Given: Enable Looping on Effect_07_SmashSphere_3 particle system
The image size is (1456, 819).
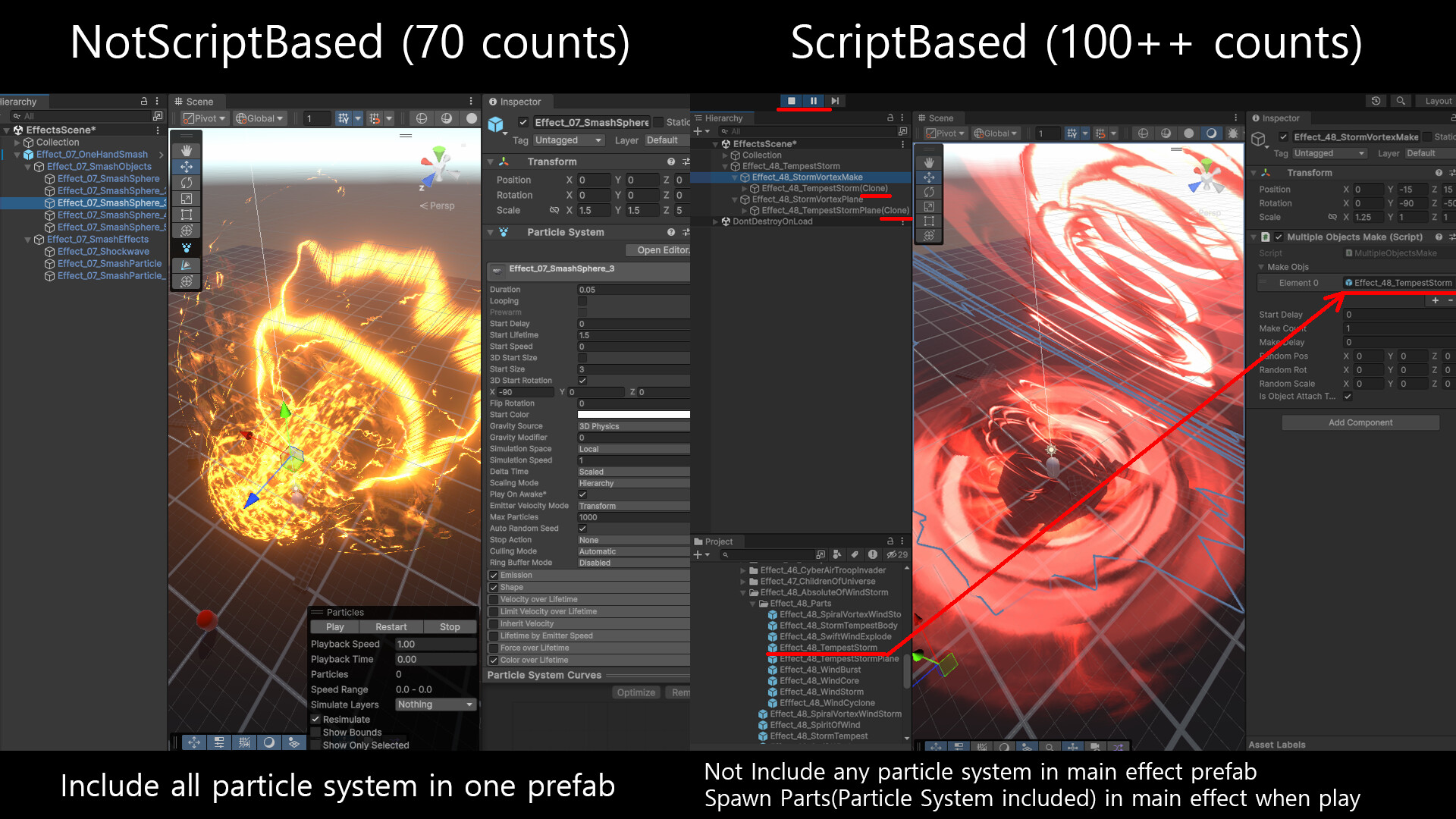Looking at the screenshot, I should pyautogui.click(x=582, y=301).
